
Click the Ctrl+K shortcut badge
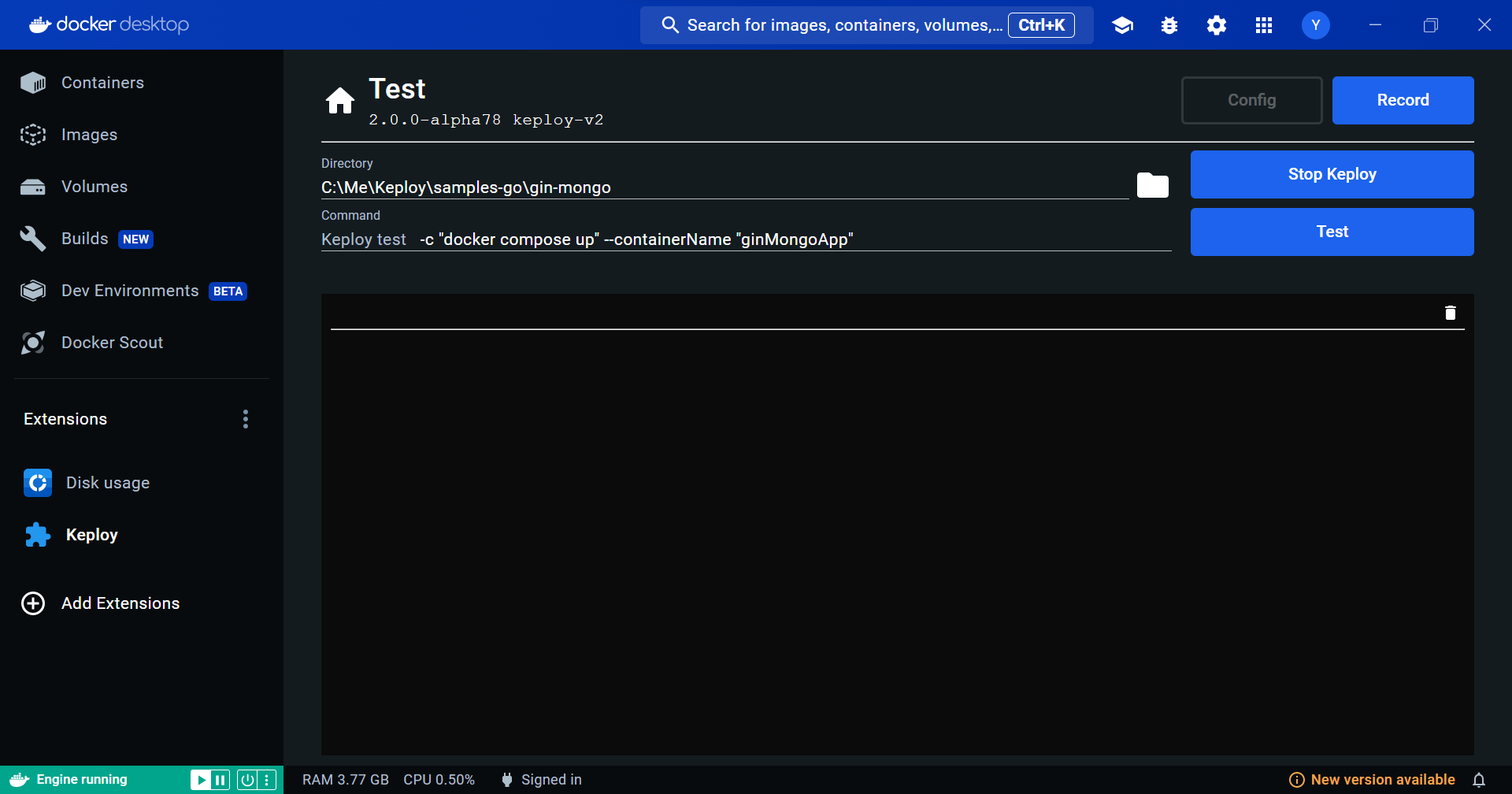click(x=1041, y=25)
